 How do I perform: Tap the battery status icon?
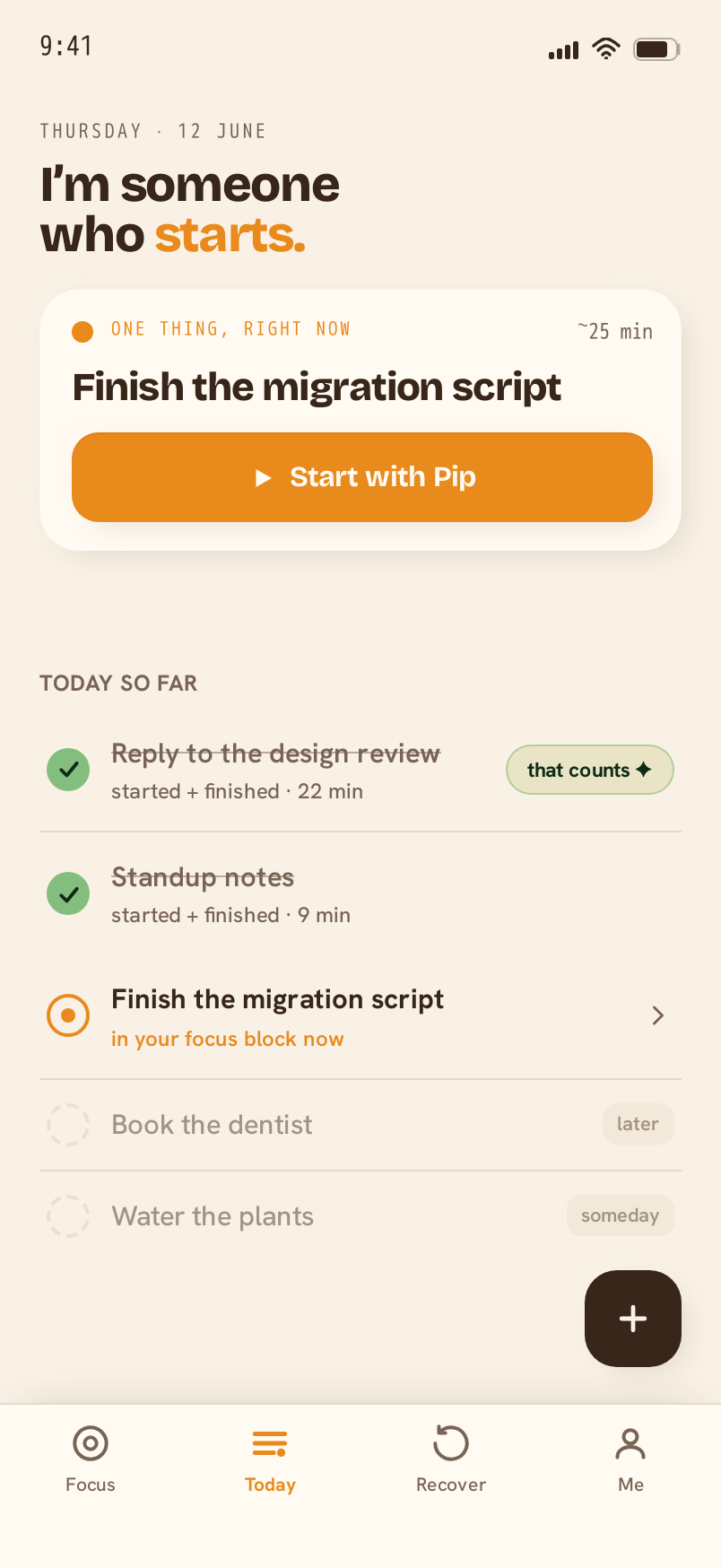[656, 48]
